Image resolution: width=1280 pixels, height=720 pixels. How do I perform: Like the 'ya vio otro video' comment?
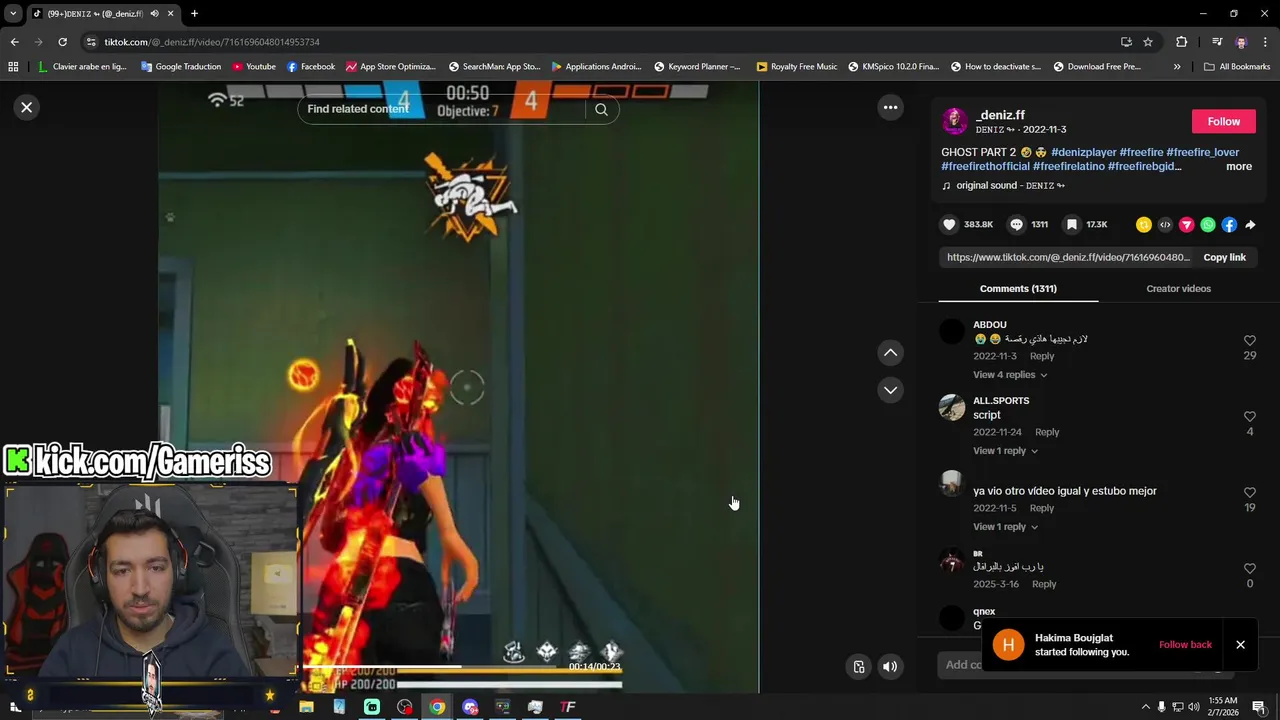click(x=1249, y=493)
